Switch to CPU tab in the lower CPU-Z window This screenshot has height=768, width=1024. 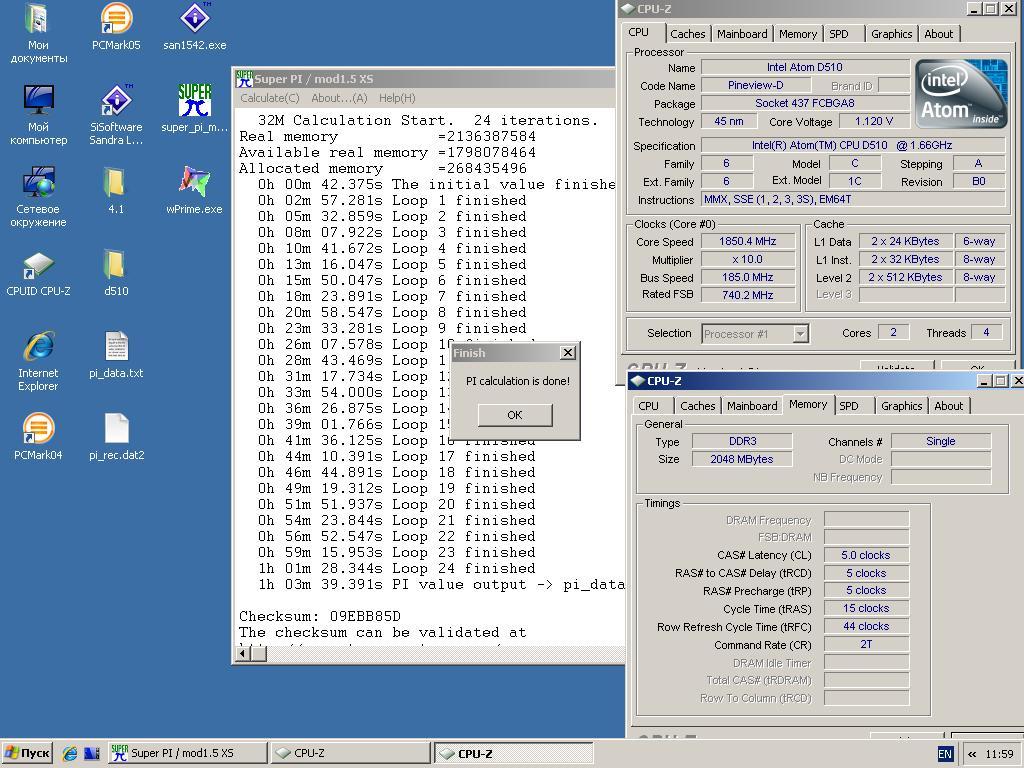point(648,406)
